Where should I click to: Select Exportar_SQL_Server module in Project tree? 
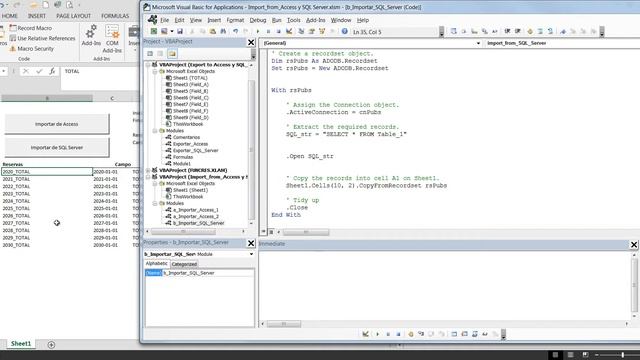click(x=195, y=151)
